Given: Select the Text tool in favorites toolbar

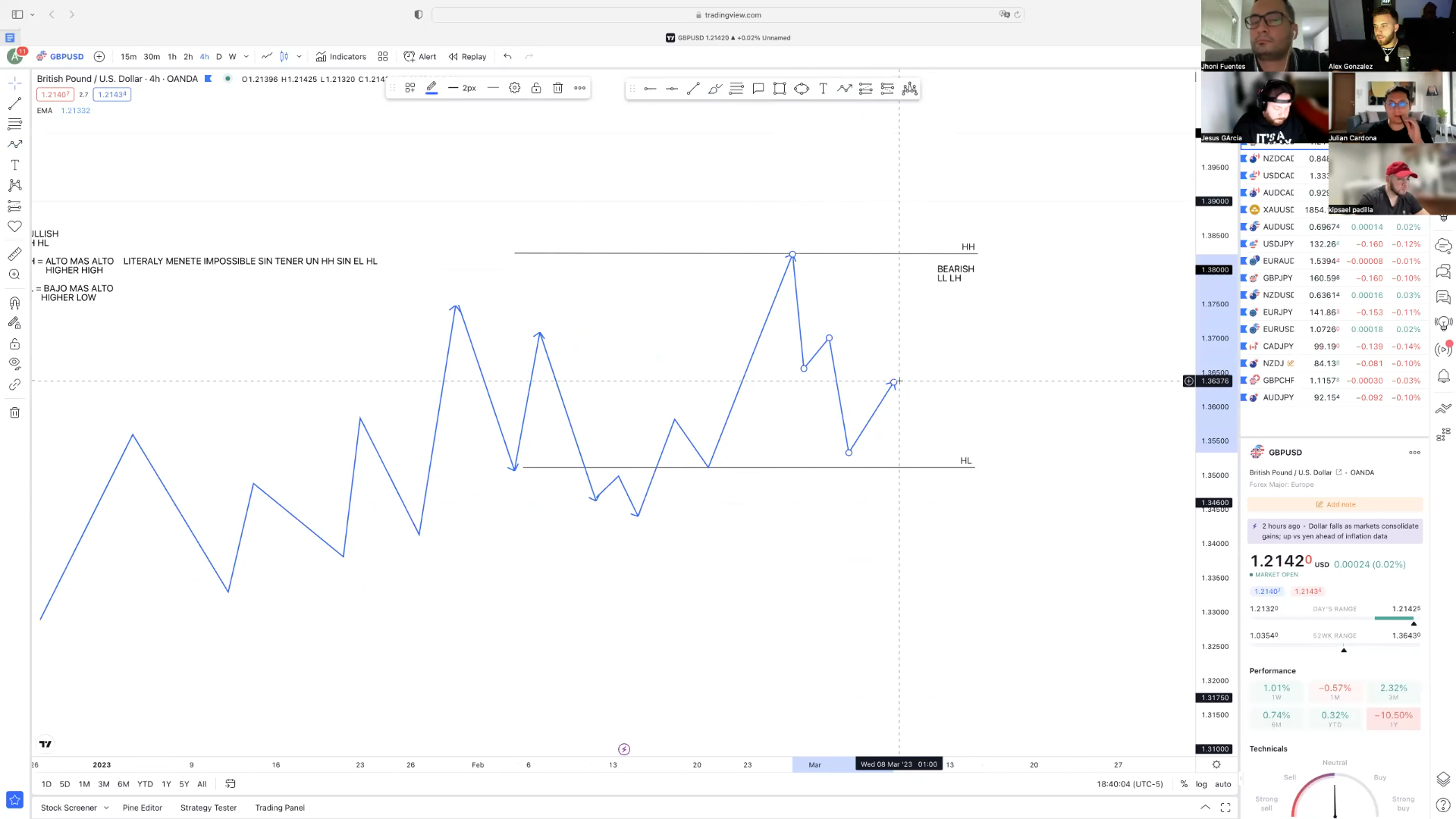Looking at the screenshot, I should click(823, 89).
